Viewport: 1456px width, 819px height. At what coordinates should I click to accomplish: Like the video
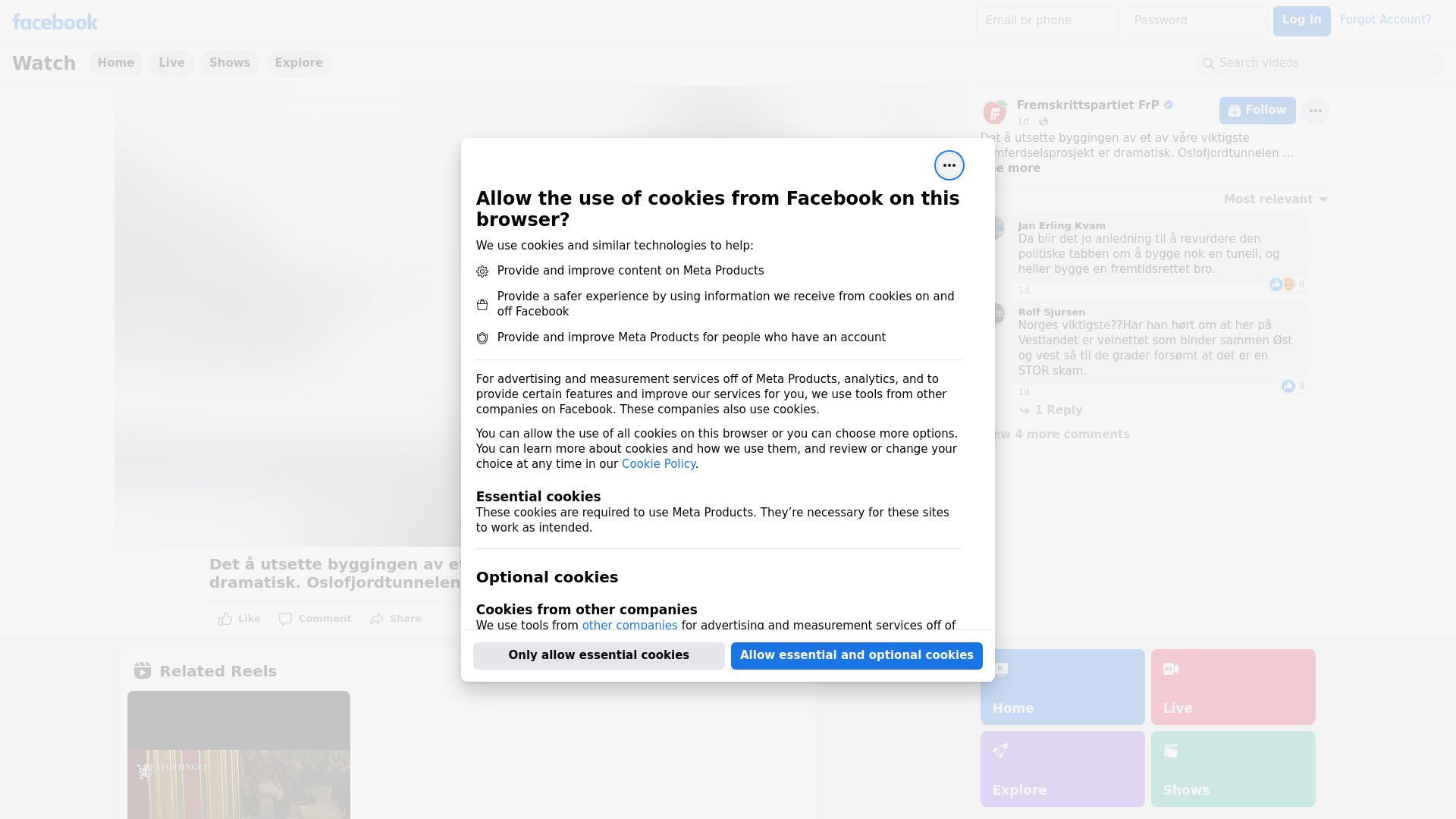pyautogui.click(x=240, y=619)
